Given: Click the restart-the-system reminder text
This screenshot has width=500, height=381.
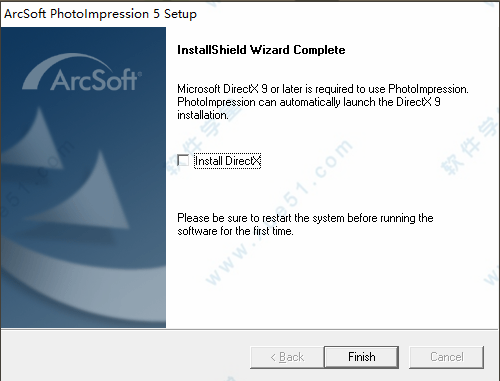Looking at the screenshot, I should (x=305, y=224).
